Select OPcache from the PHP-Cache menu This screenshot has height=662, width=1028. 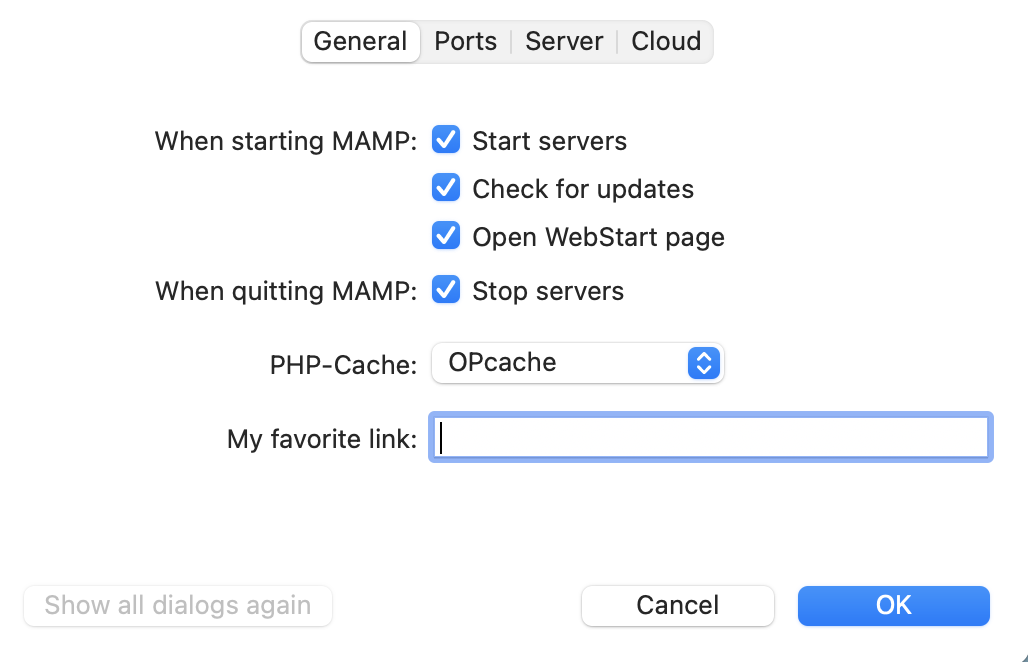577,363
